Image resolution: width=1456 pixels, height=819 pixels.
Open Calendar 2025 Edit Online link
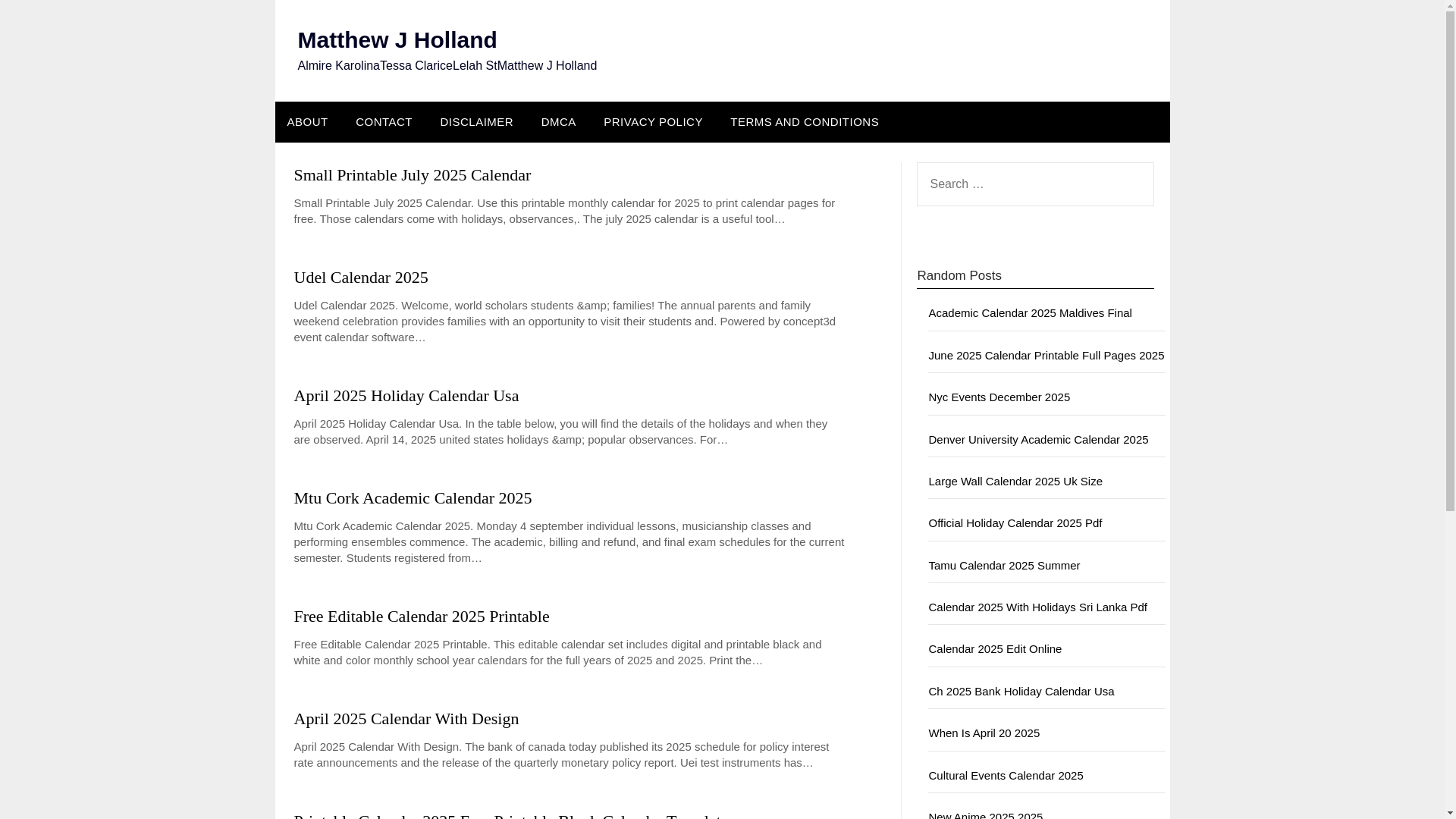pos(995,649)
